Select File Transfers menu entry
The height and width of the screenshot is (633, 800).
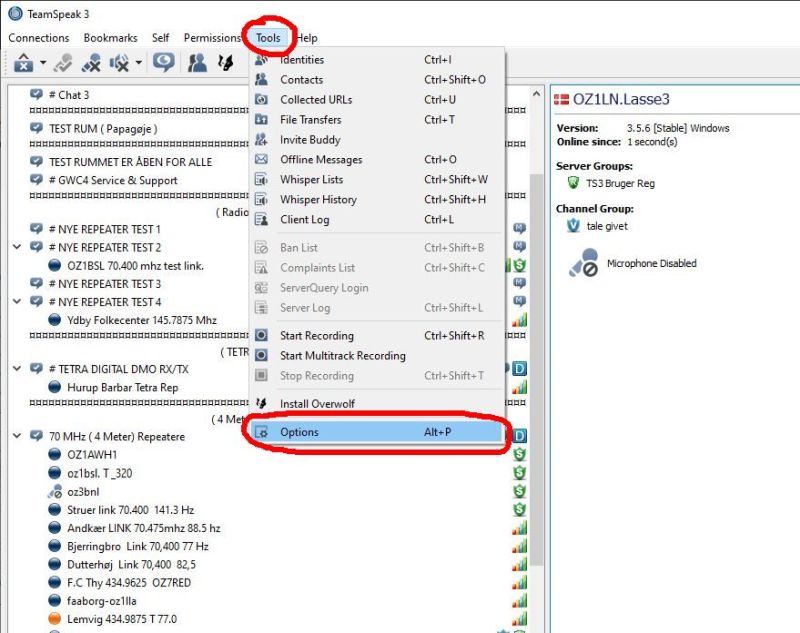click(377, 119)
